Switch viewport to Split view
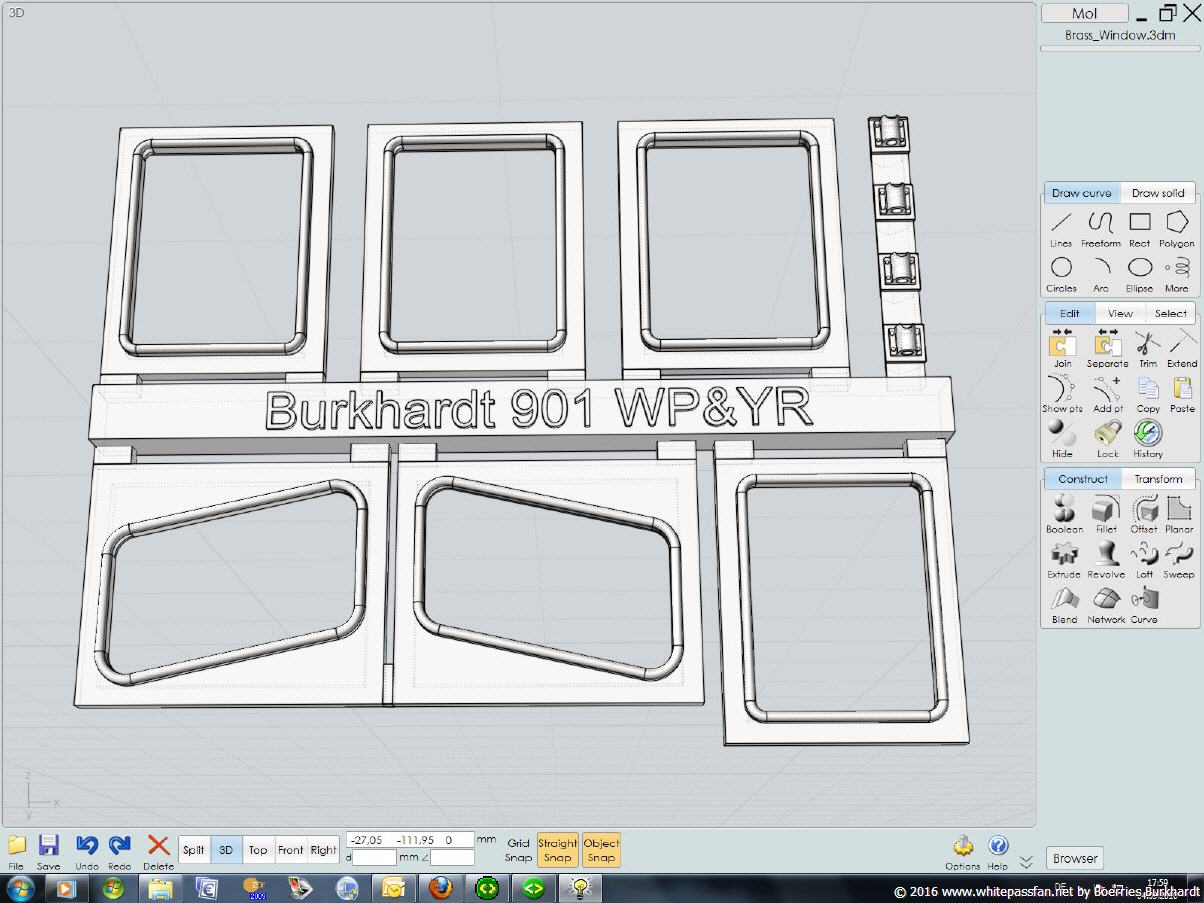This screenshot has width=1204, height=903. coord(194,850)
